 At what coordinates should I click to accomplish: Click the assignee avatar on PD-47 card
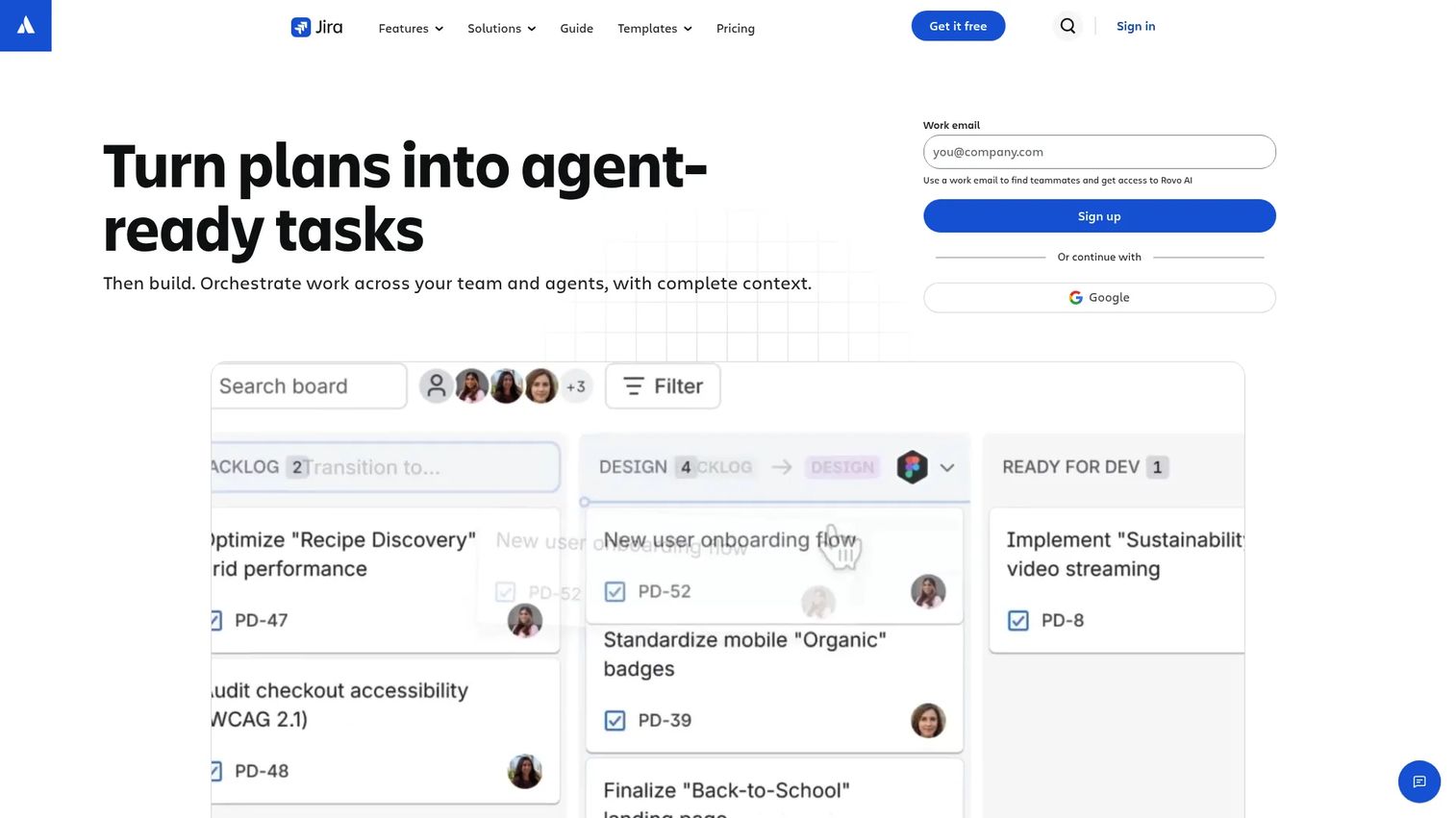point(525,620)
